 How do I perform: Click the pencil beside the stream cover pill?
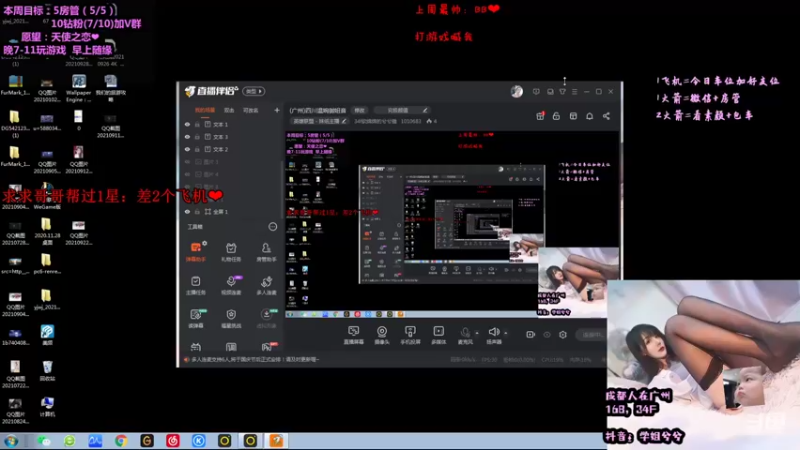point(424,110)
